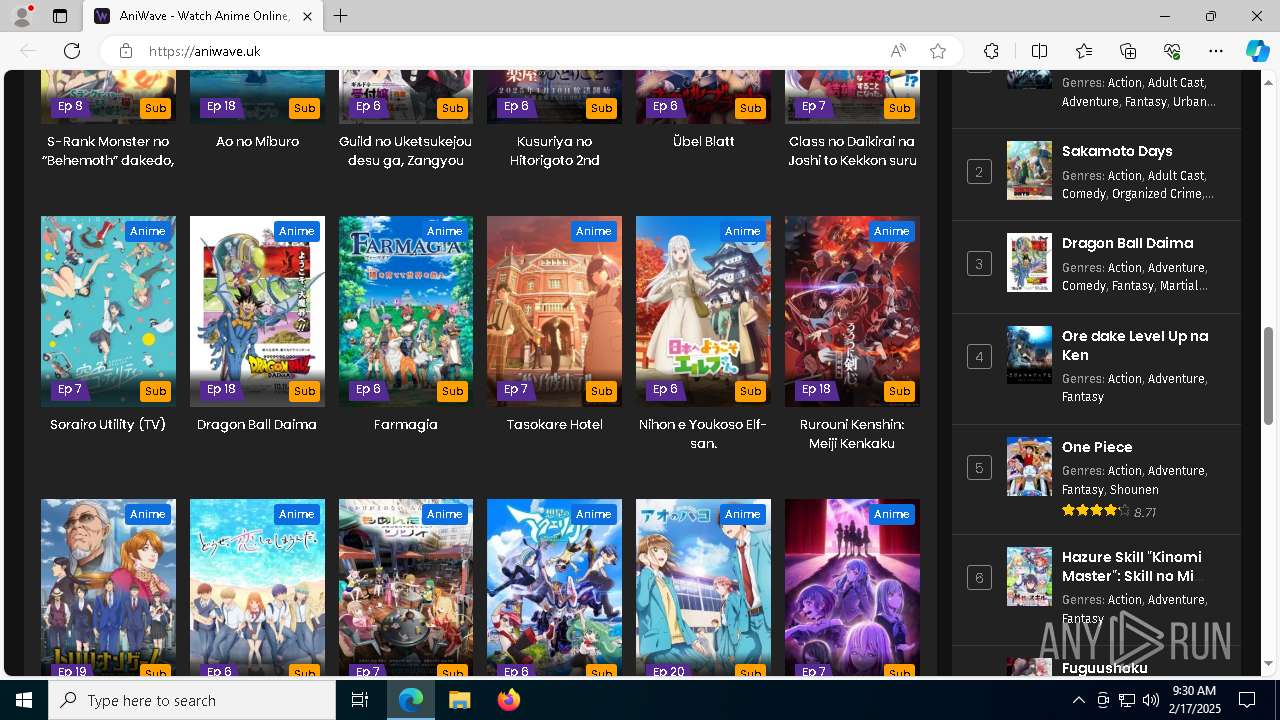1280x720 pixels.
Task: Open Tasokare Hotel poster
Action: (x=554, y=311)
